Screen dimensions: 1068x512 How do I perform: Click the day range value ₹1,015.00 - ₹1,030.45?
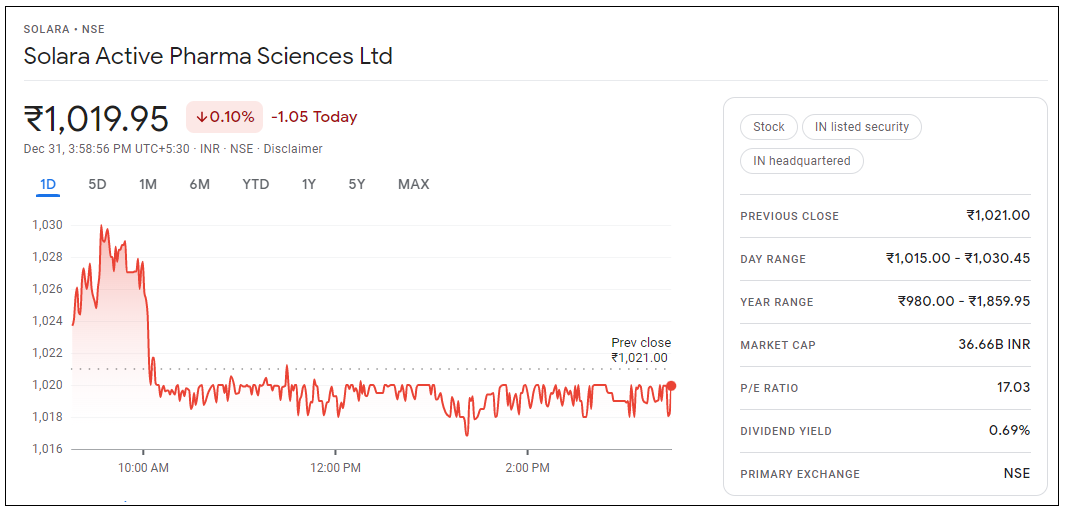point(958,258)
